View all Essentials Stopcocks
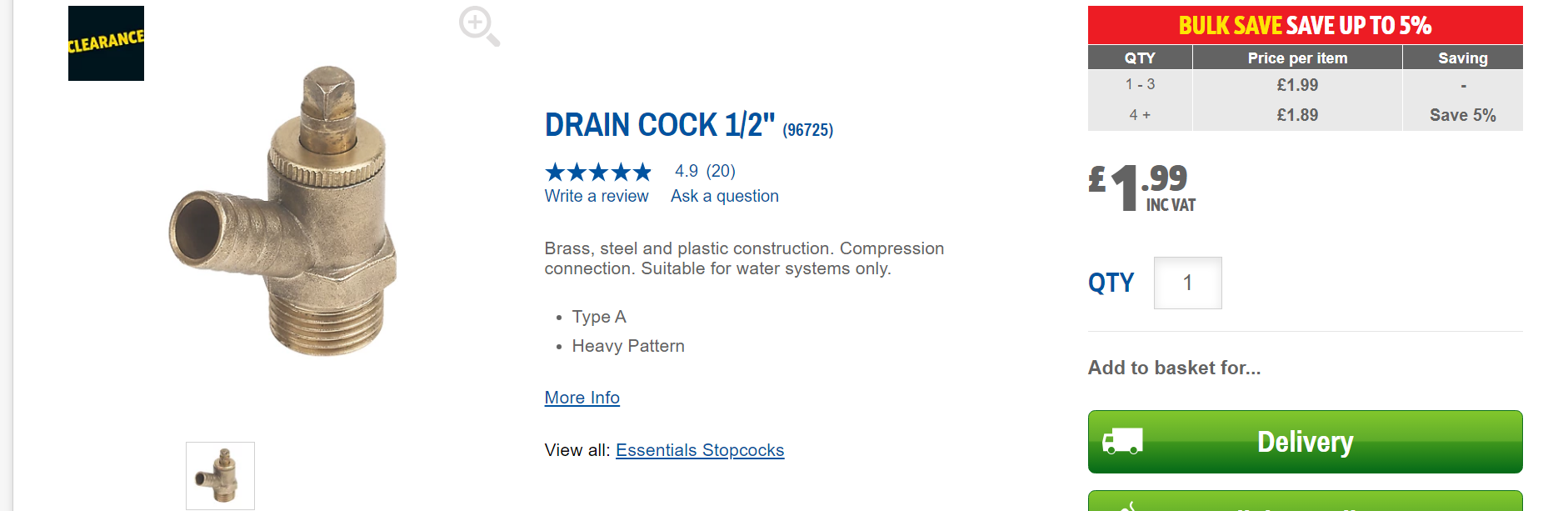The image size is (1568, 511). point(700,450)
